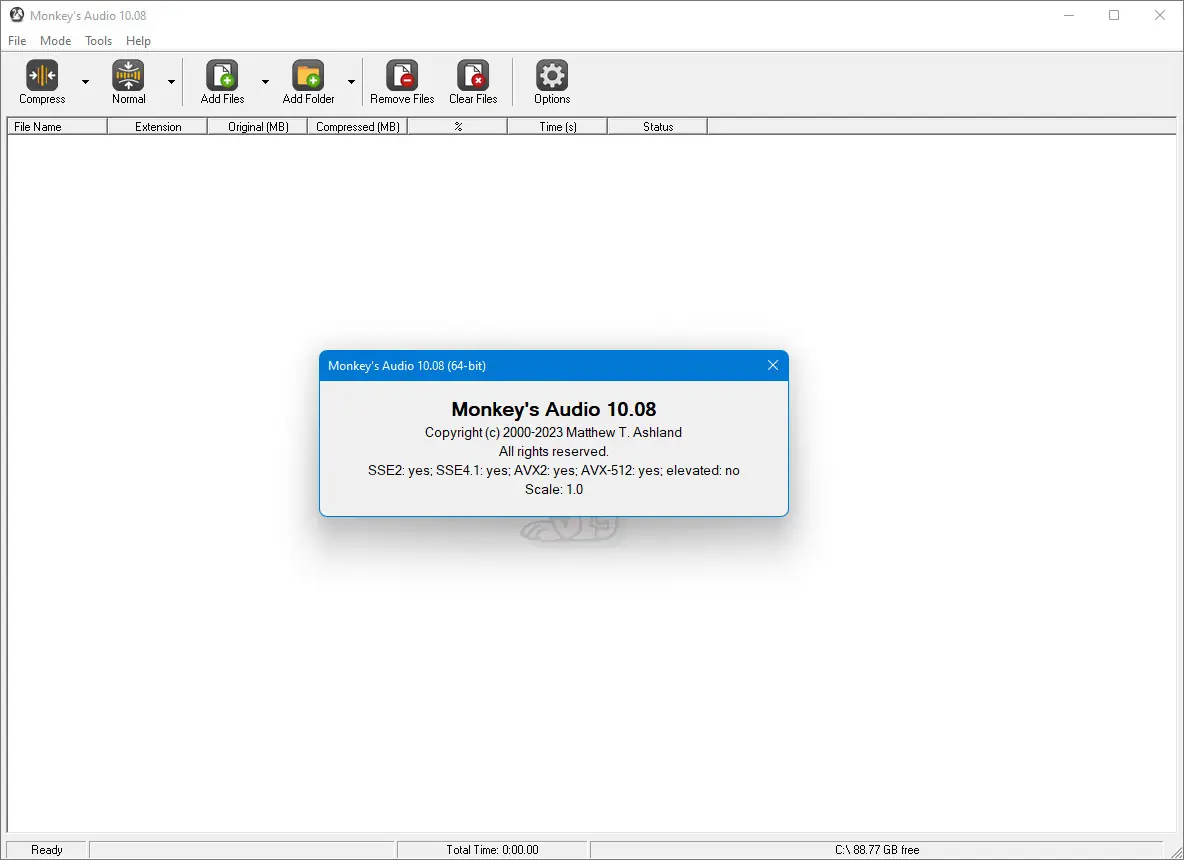Click the Add Folder icon
This screenshot has height=860, width=1184.
pyautogui.click(x=308, y=76)
